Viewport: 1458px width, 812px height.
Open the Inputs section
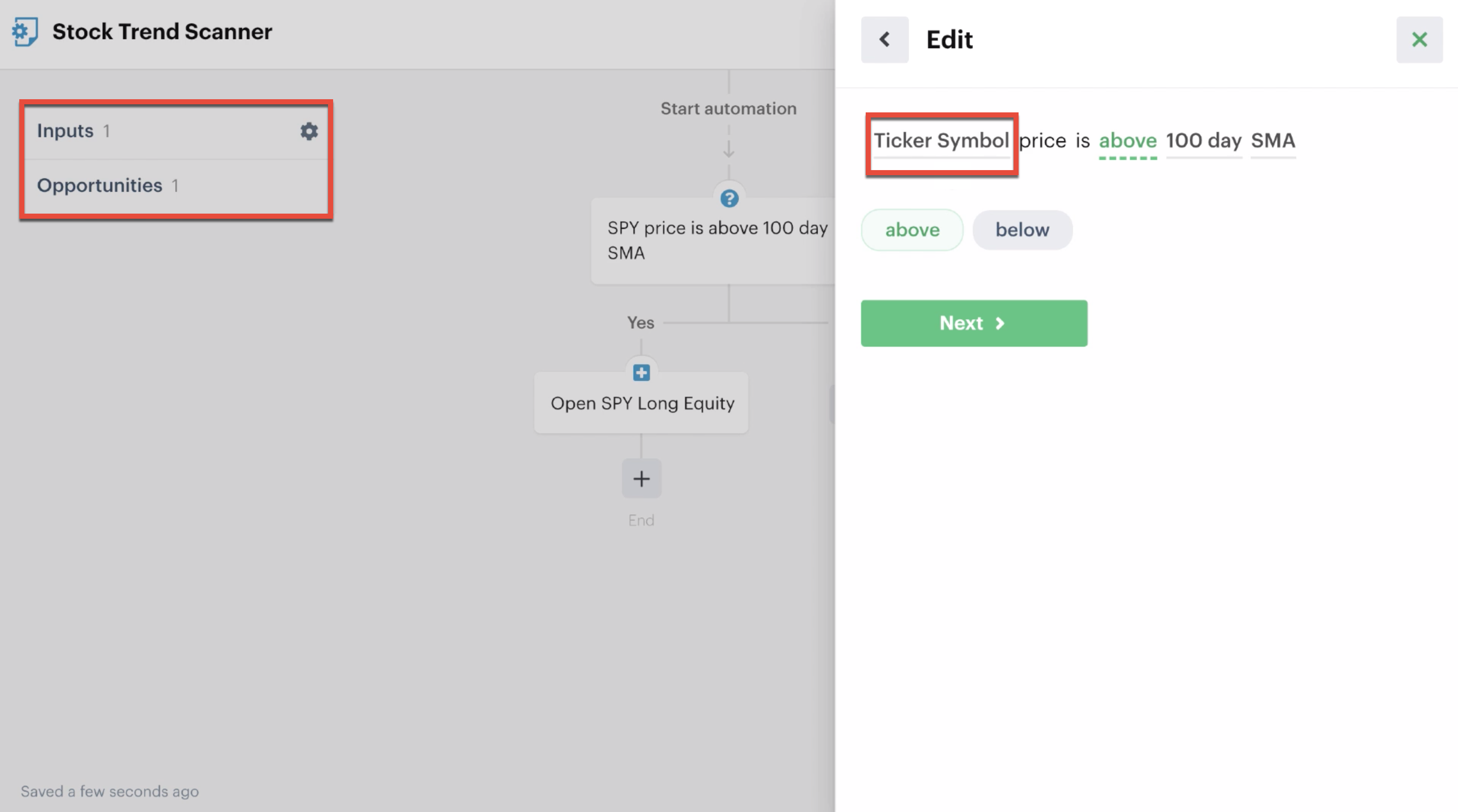coord(176,131)
